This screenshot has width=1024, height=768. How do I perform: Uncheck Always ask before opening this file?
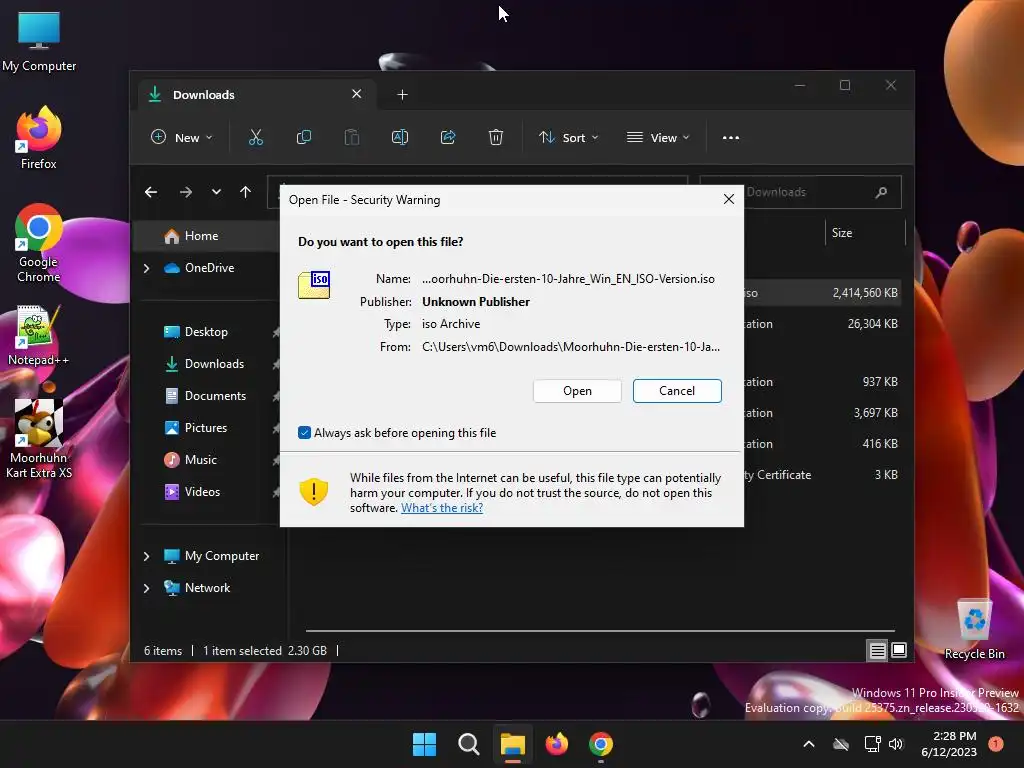[304, 433]
